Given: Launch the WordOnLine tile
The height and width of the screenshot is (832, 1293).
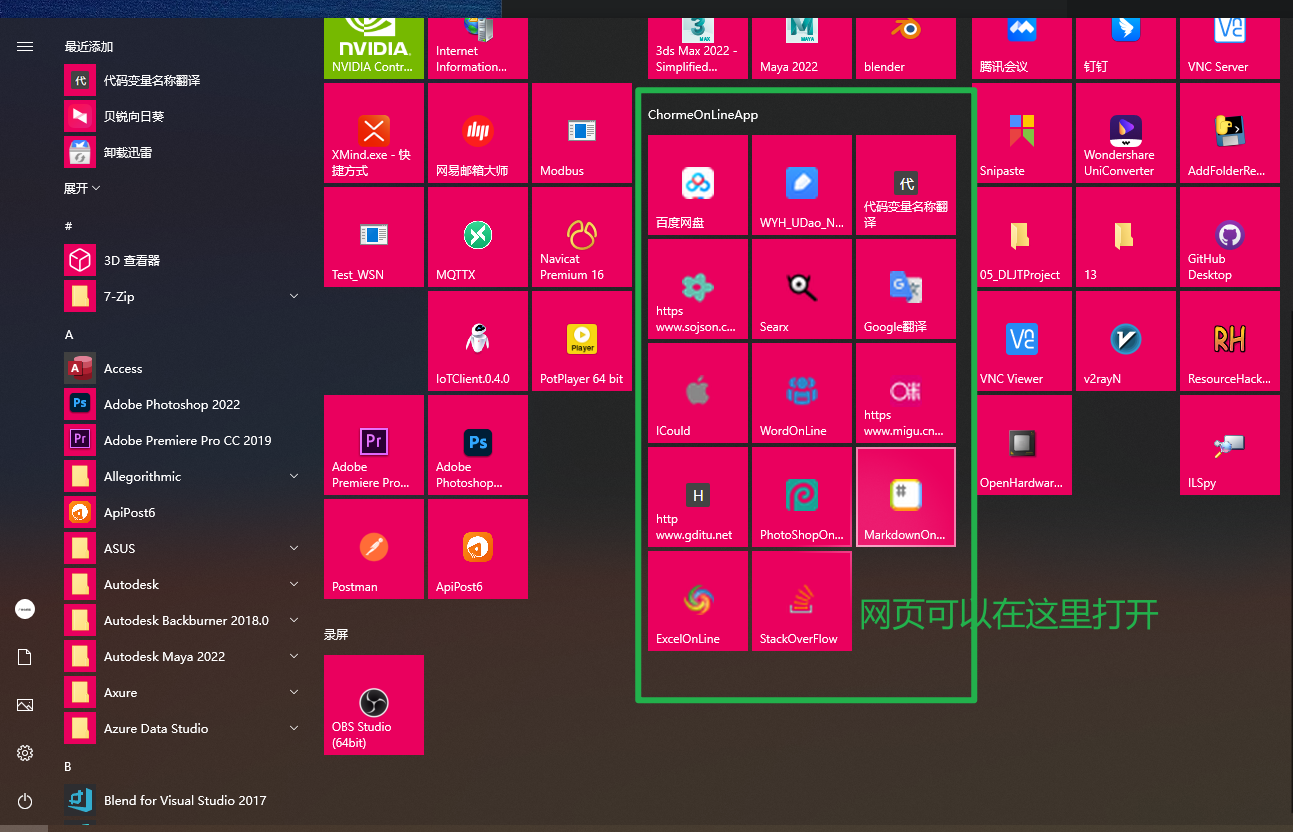Looking at the screenshot, I should 802,393.
